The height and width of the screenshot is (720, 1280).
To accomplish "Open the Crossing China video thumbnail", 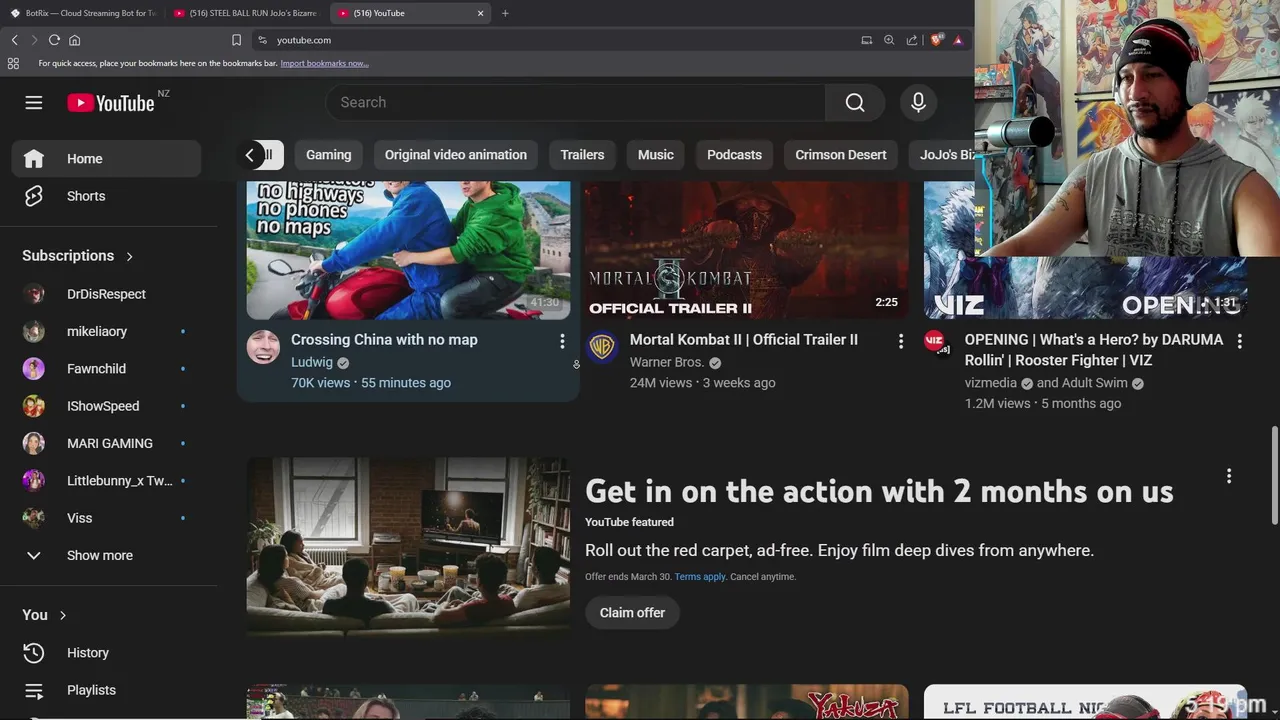I will (x=408, y=250).
